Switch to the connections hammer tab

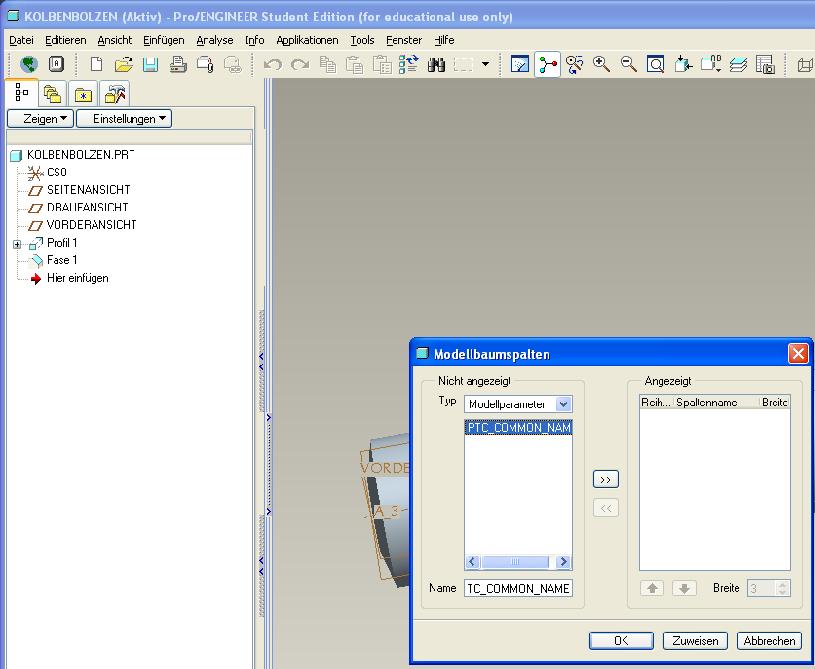pos(114,94)
